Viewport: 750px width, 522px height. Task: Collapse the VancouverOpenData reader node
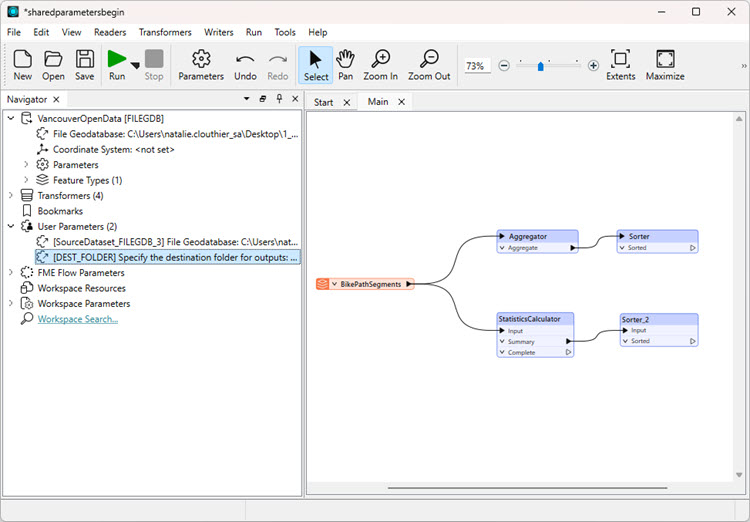tap(11, 118)
